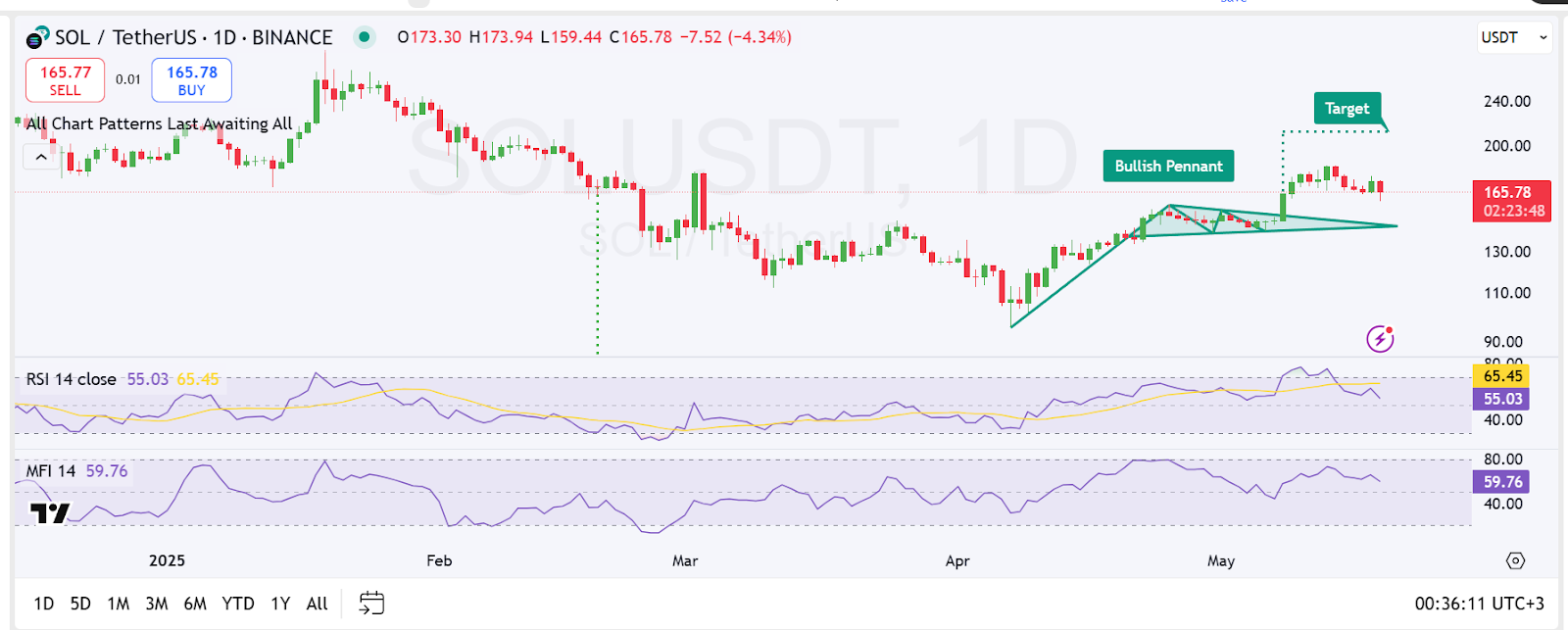
Task: Click the 00:36:11 UTC+3 timezone clock
Action: coord(1479,604)
